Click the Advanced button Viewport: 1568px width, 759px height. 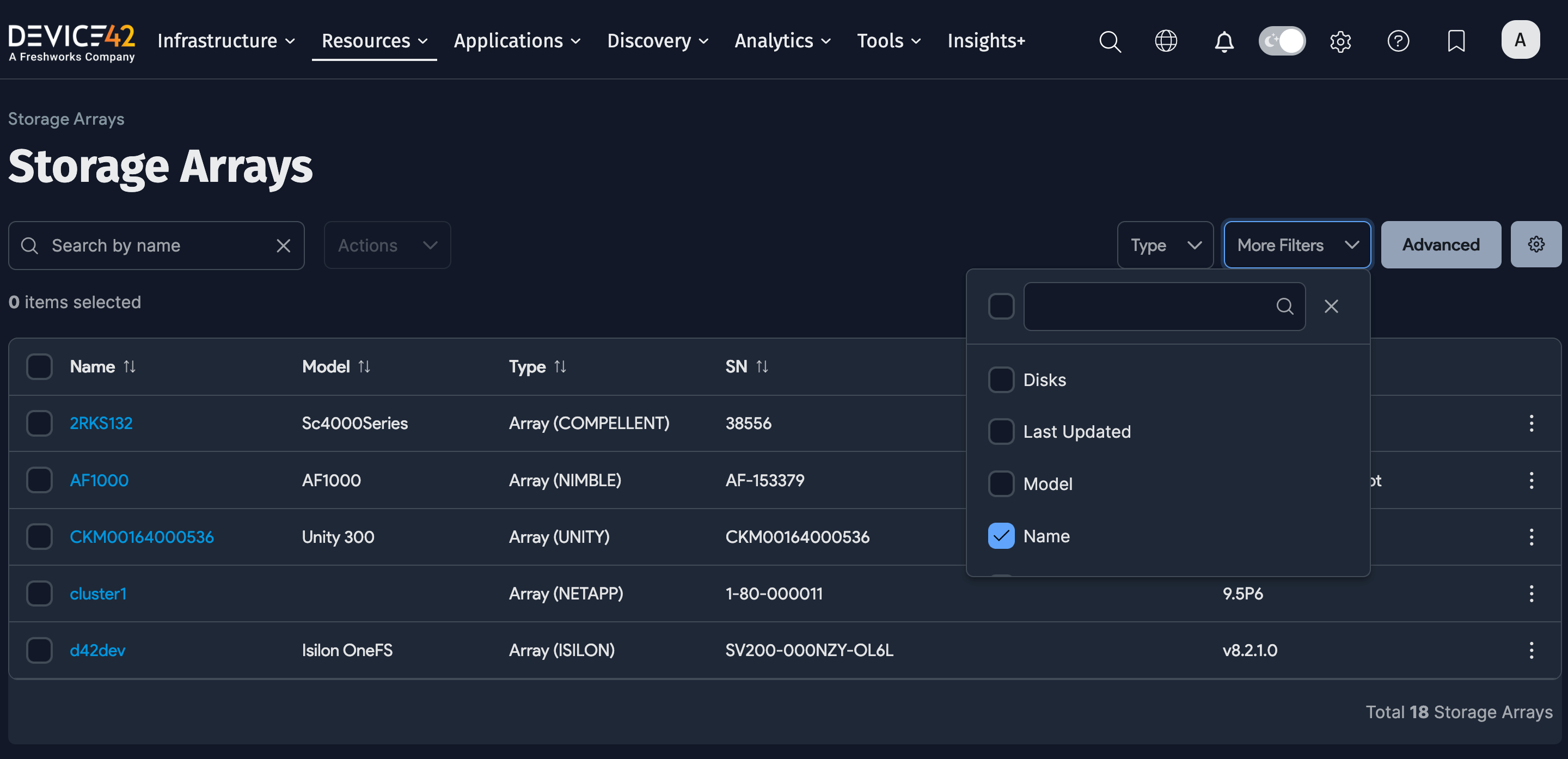pyautogui.click(x=1440, y=244)
